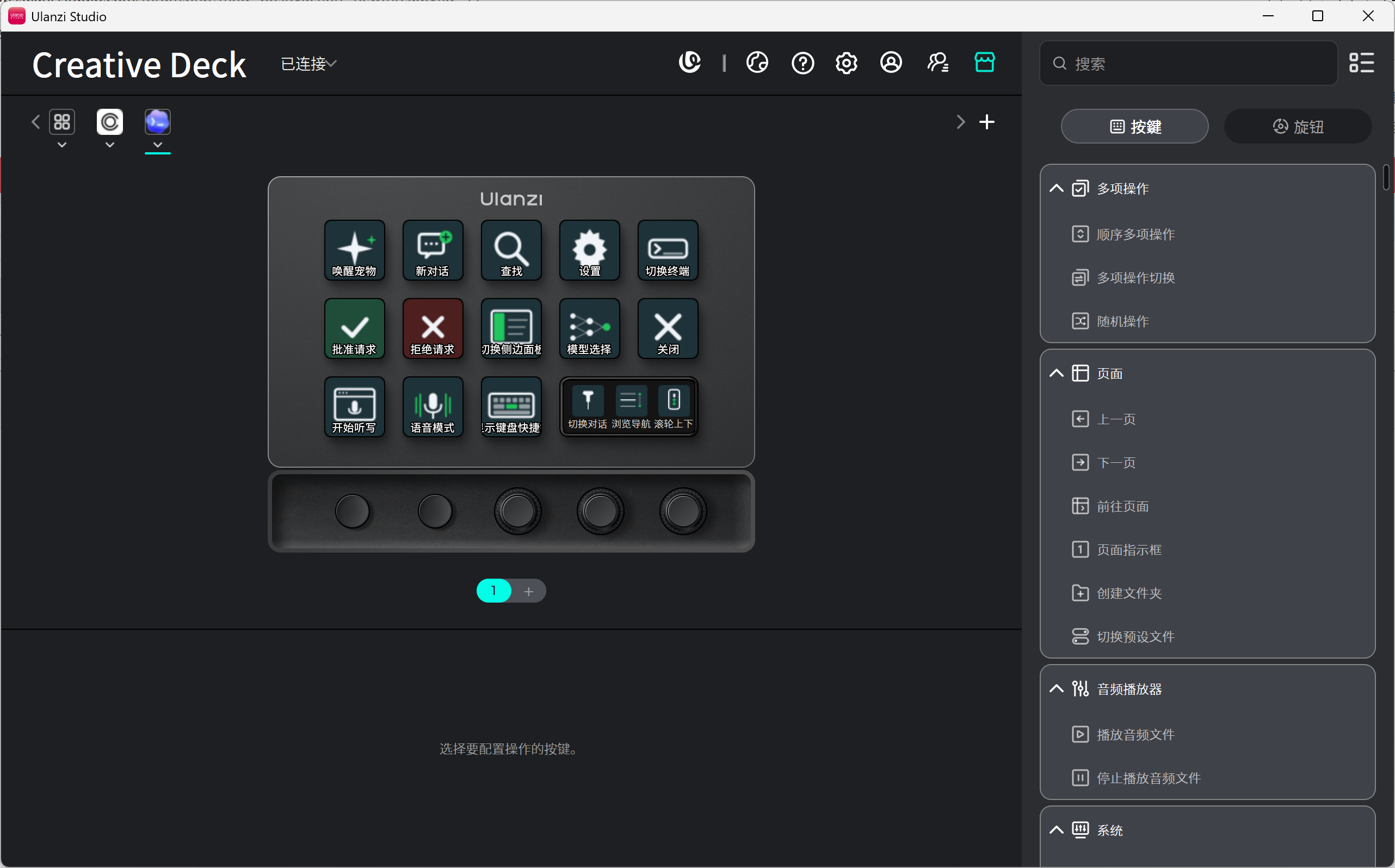Image resolution: width=1395 pixels, height=868 pixels.
Task: Open the community members icon
Action: point(938,62)
